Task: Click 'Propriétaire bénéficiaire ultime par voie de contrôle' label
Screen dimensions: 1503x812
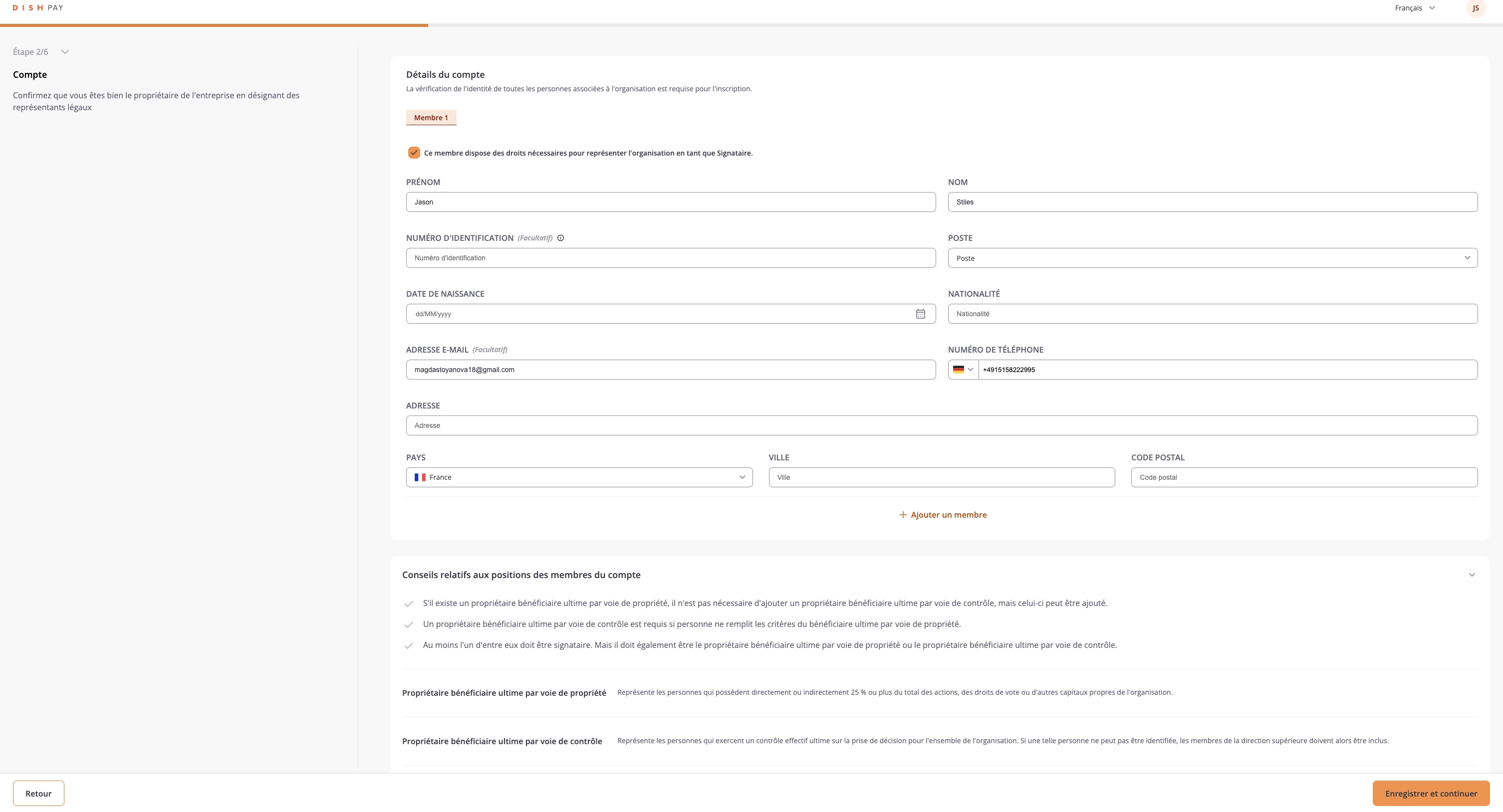Action: (502, 741)
